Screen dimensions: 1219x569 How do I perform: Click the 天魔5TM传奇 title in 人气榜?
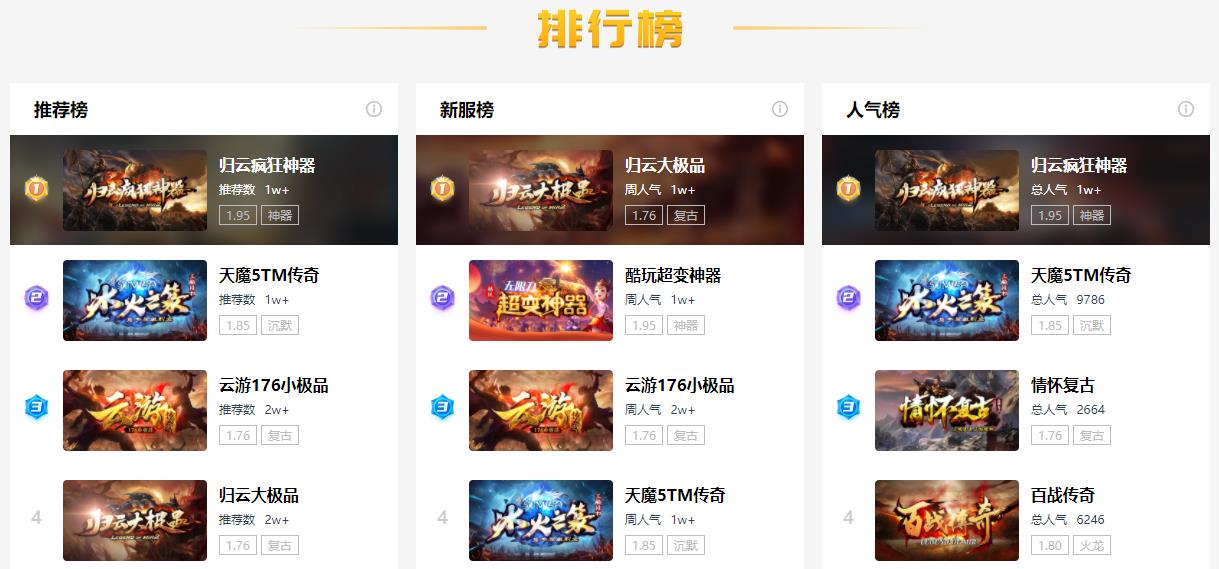pyautogui.click(x=1081, y=275)
